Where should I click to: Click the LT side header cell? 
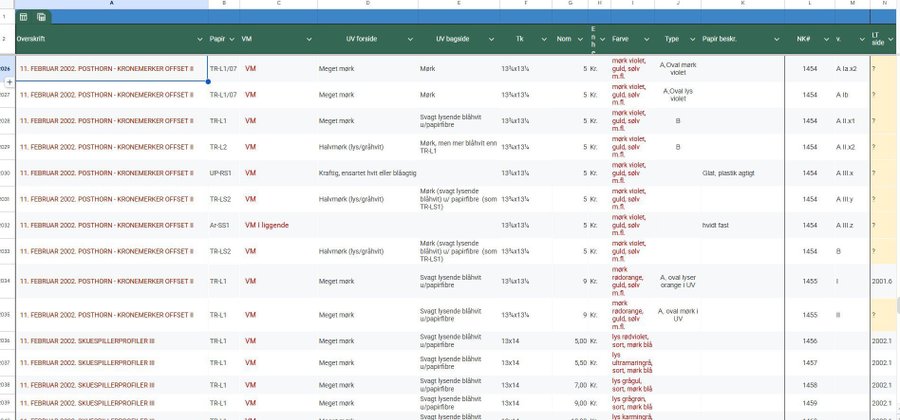click(x=880, y=38)
